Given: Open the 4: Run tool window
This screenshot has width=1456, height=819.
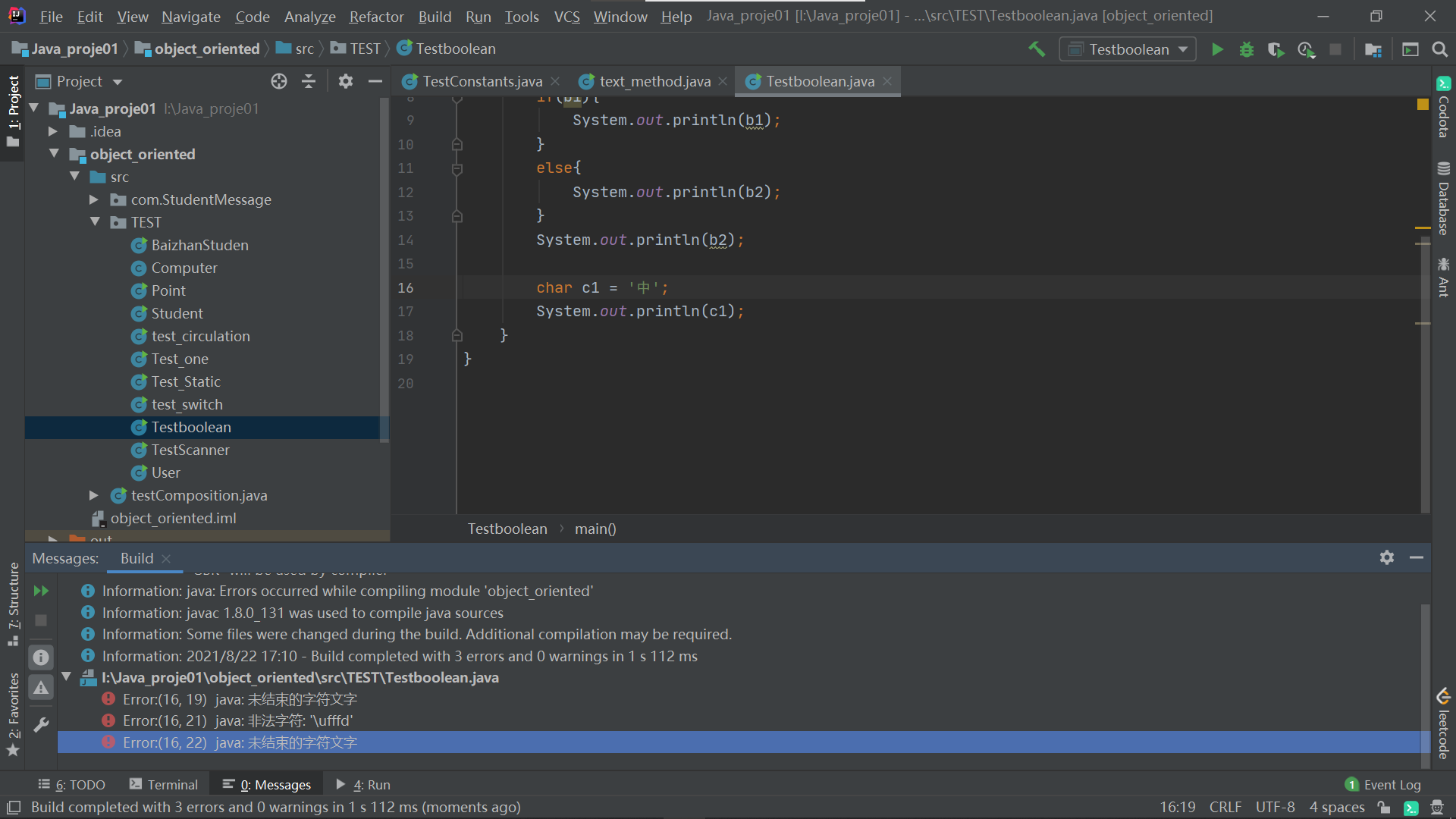Looking at the screenshot, I should click(363, 784).
